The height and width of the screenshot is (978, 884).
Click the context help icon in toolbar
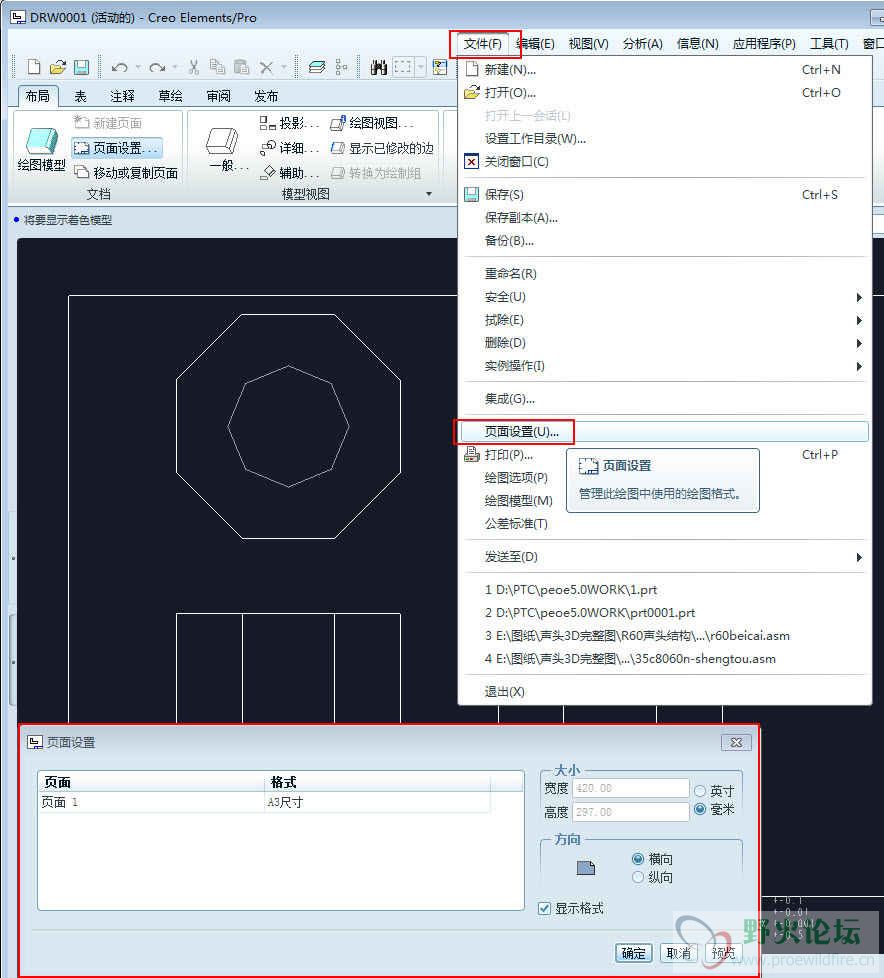point(440,67)
